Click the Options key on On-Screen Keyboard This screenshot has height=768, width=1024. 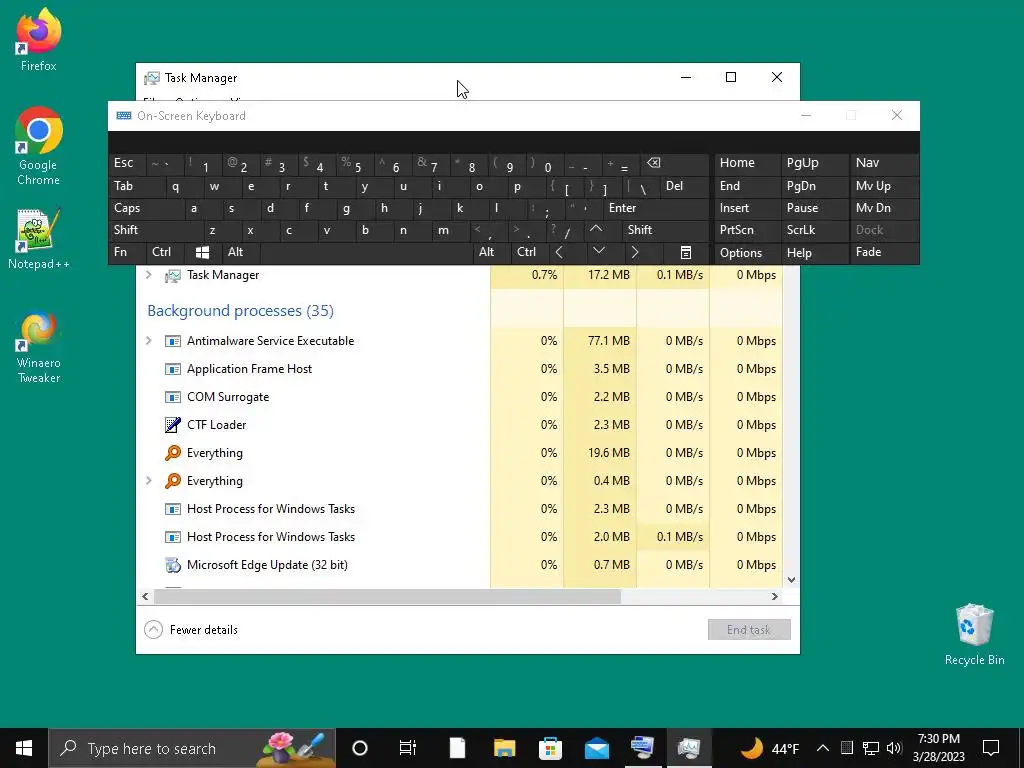[747, 253]
